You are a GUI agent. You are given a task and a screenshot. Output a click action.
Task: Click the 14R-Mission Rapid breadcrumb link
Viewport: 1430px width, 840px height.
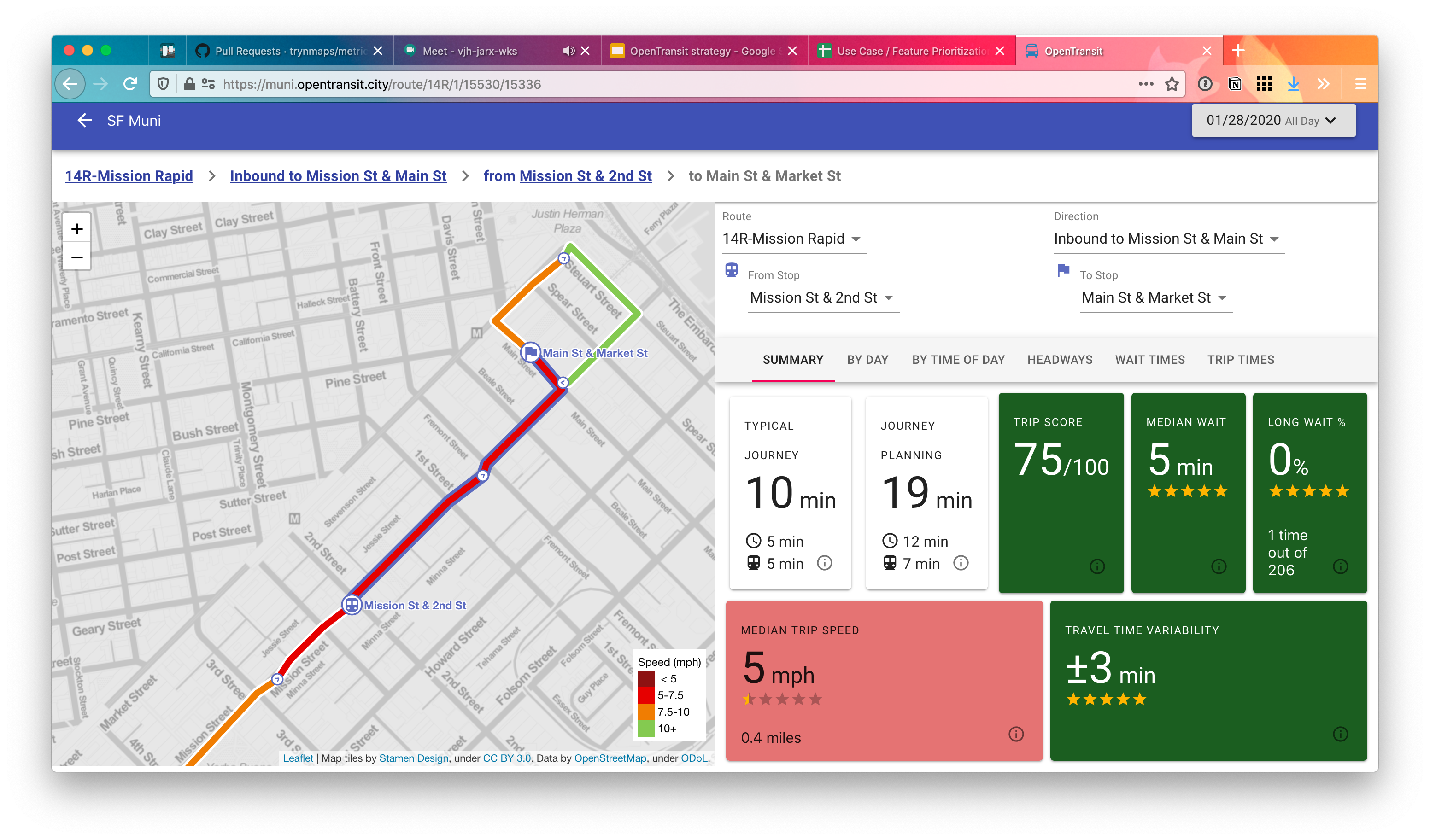coord(129,176)
